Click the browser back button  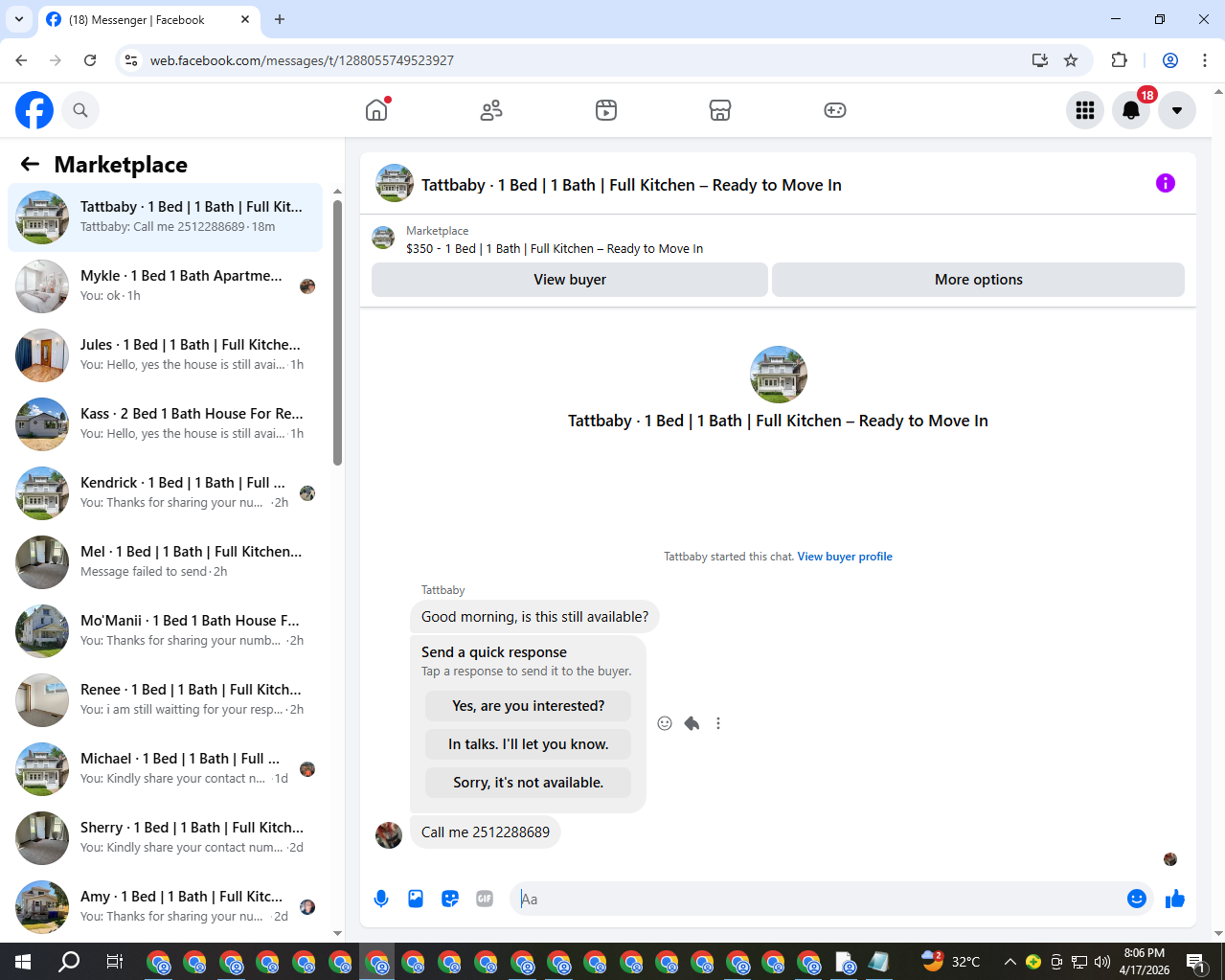click(21, 60)
